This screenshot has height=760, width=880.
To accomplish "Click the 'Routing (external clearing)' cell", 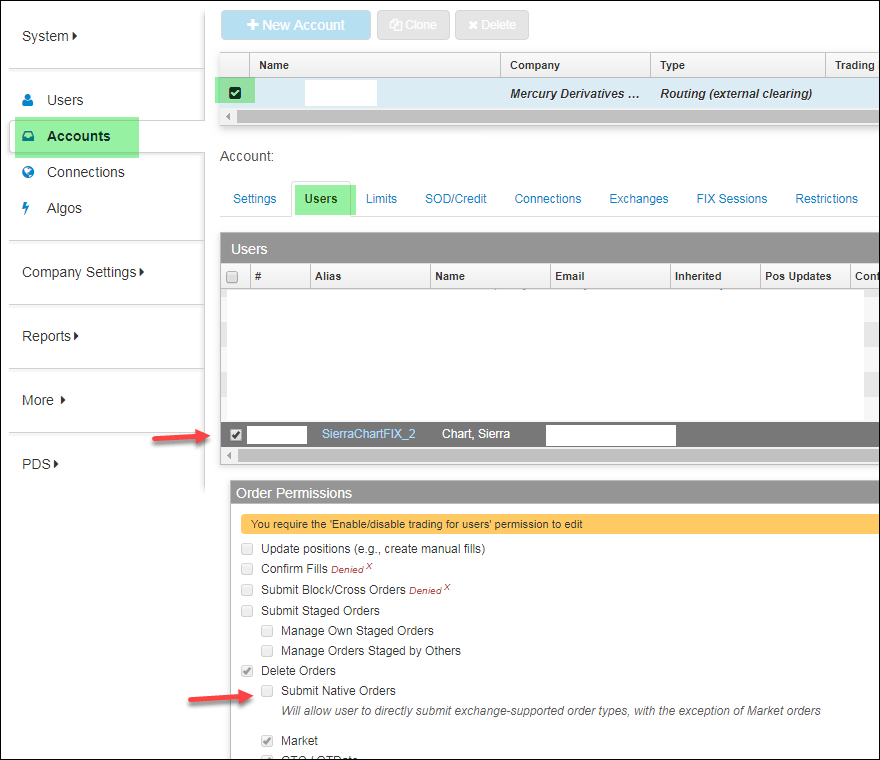I will pyautogui.click(x=736, y=94).
